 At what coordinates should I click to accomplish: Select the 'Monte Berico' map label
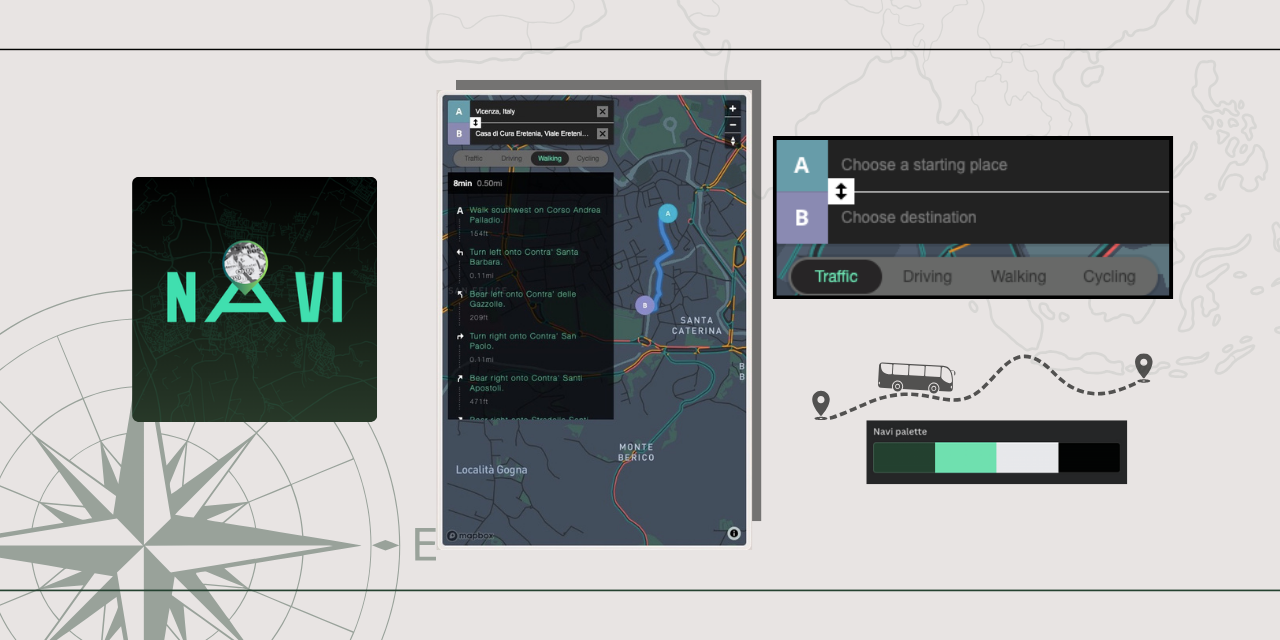pyautogui.click(x=636, y=452)
